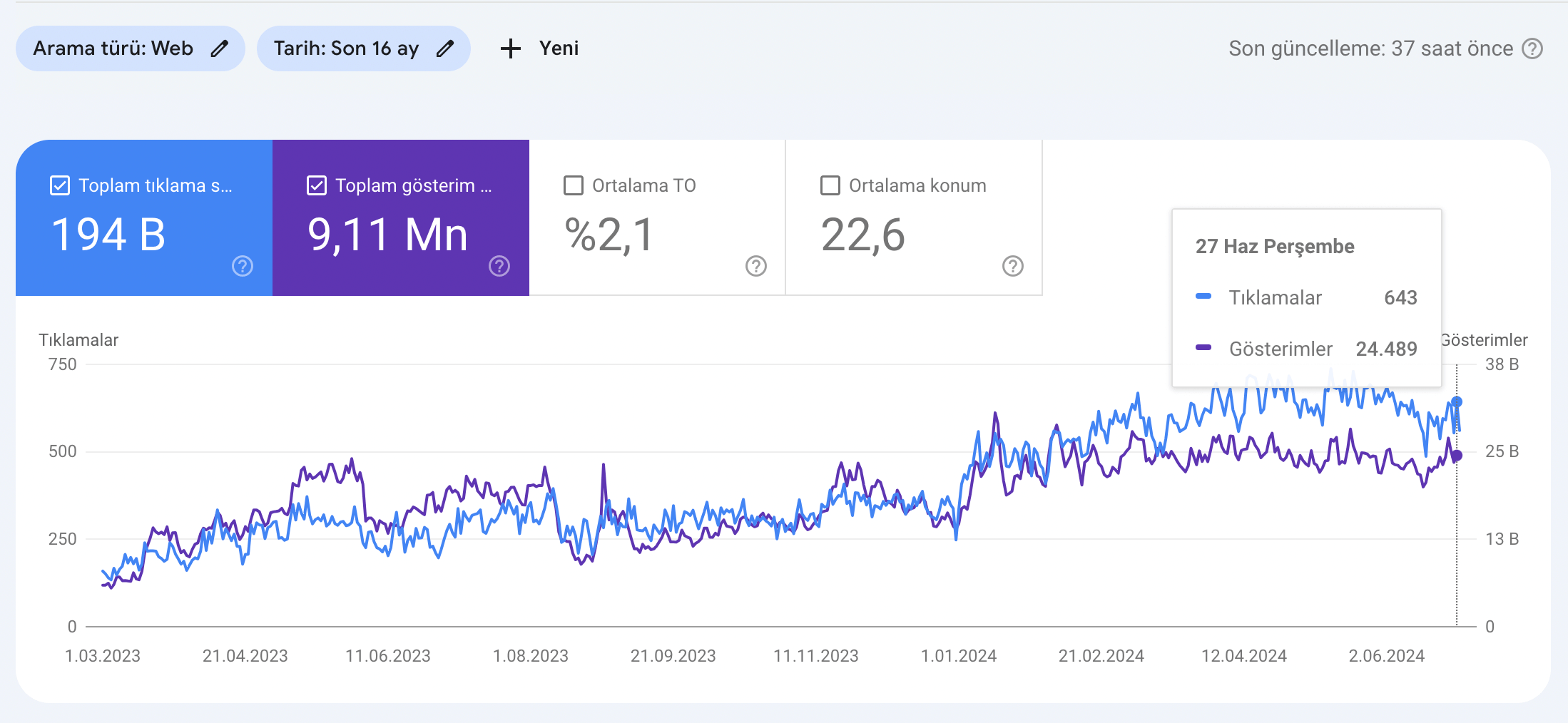Select the 9,11 Mn impressions metric card
This screenshot has width=1568, height=723.
[401, 217]
